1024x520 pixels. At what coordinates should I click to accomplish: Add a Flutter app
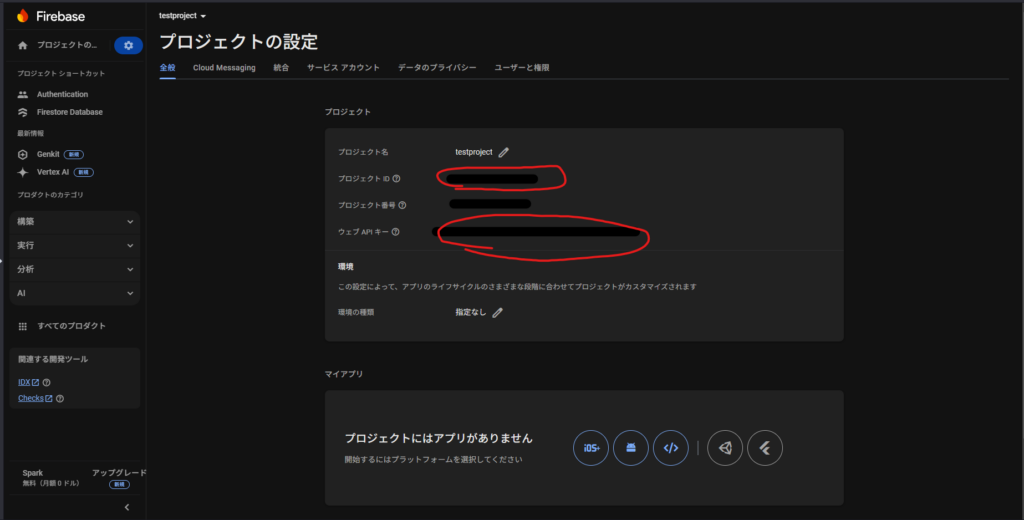765,448
